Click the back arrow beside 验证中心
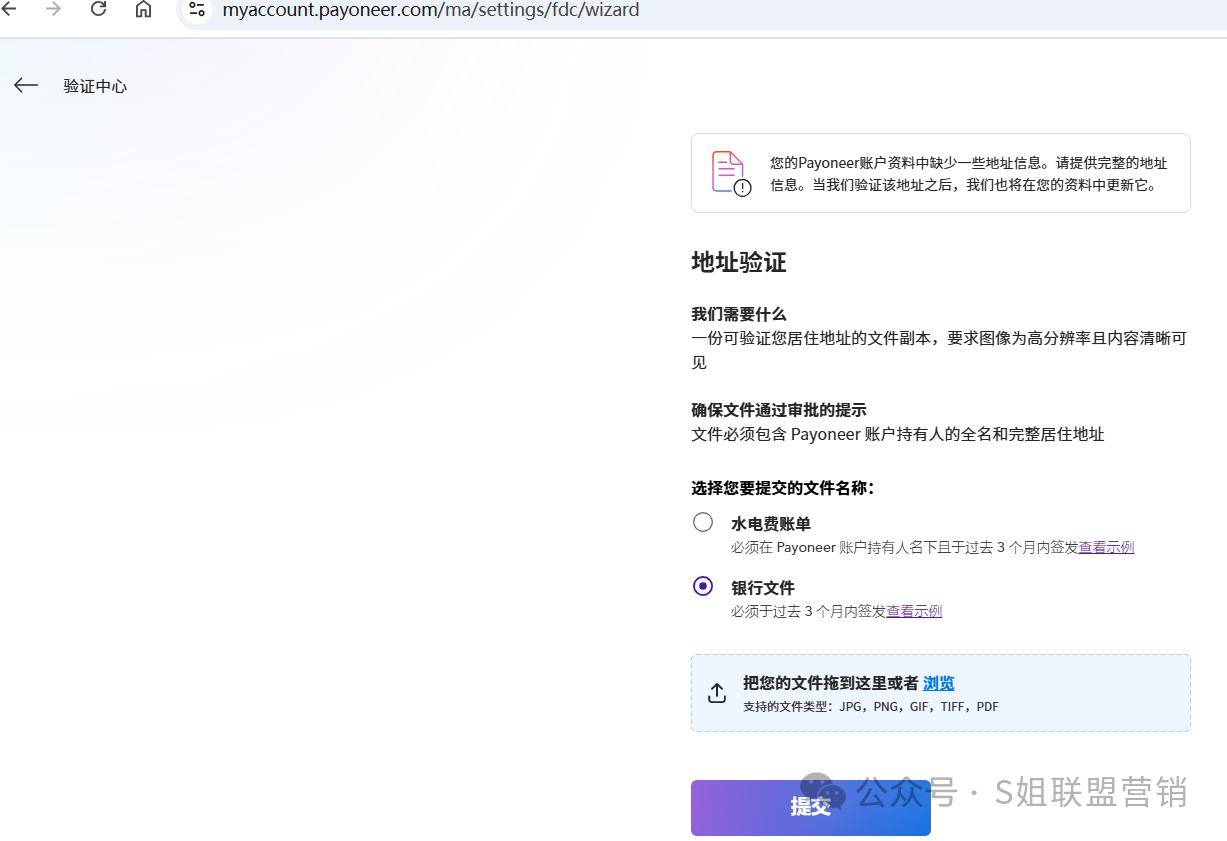This screenshot has height=841, width=1227. 26,86
